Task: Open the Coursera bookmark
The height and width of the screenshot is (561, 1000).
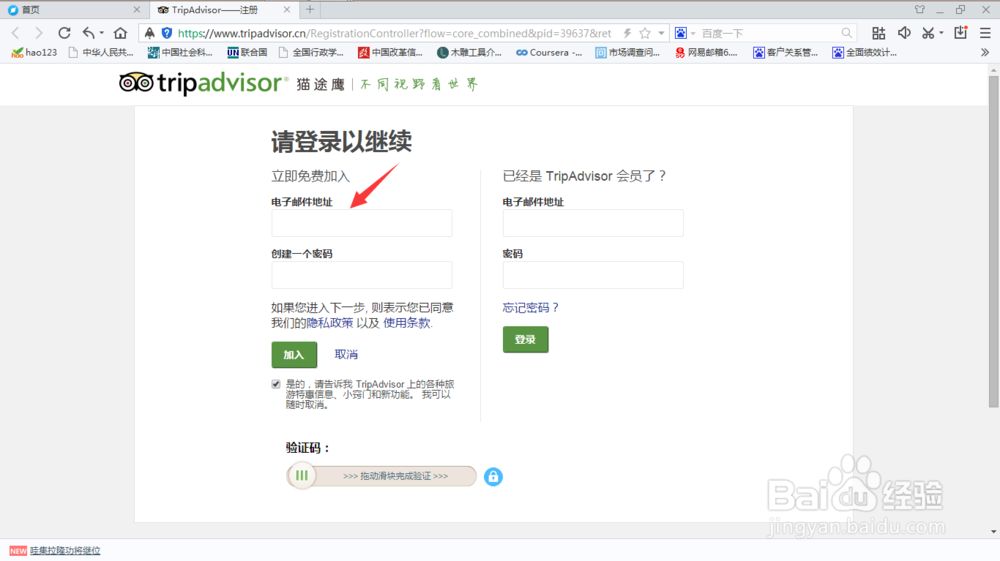Action: tap(549, 52)
